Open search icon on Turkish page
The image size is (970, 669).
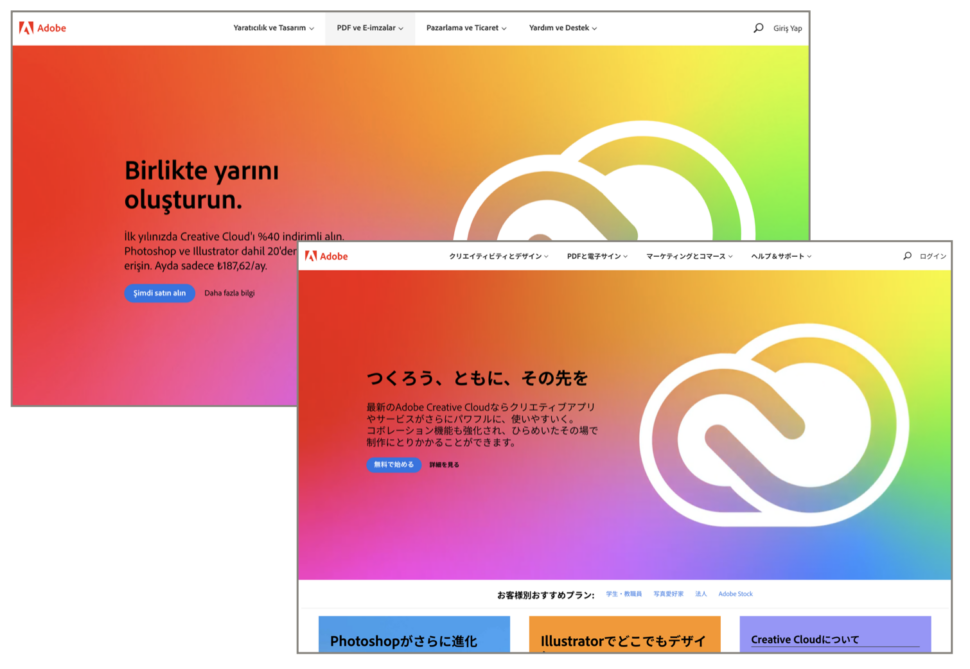(758, 28)
